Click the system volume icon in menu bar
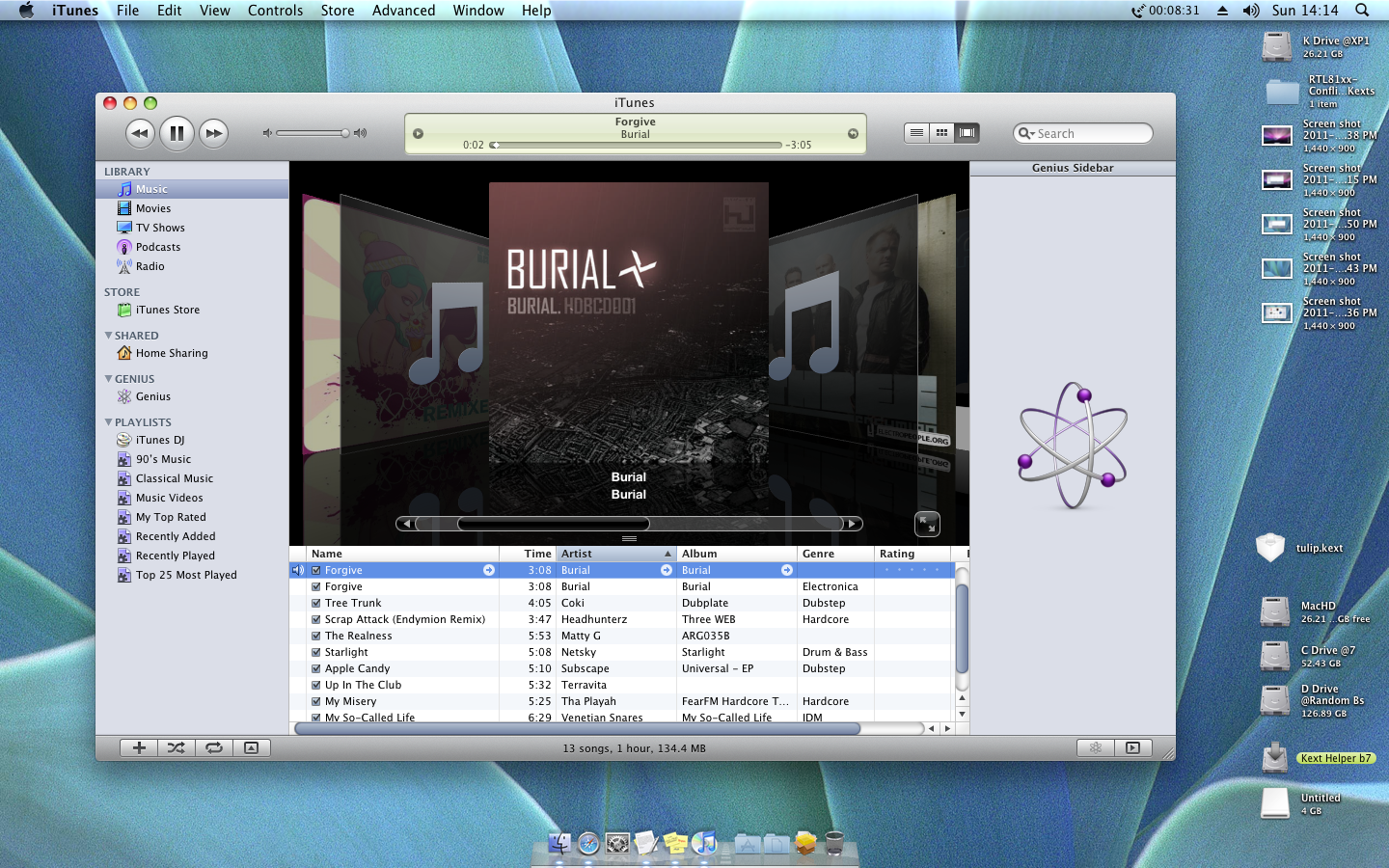Screen dimensions: 1389x868 click(1251, 11)
